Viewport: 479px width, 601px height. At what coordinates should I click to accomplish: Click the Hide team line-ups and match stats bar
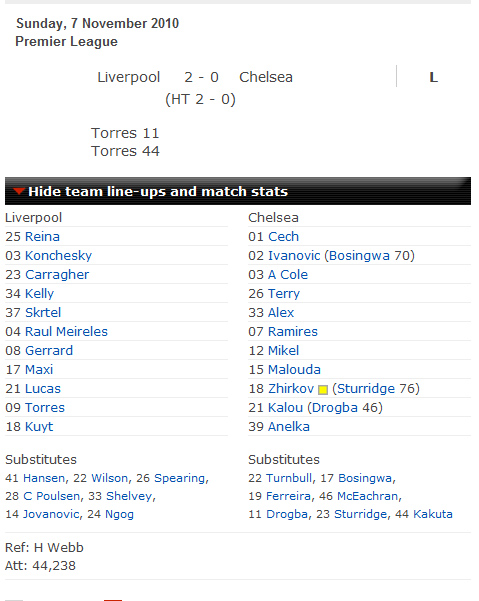pos(238,191)
